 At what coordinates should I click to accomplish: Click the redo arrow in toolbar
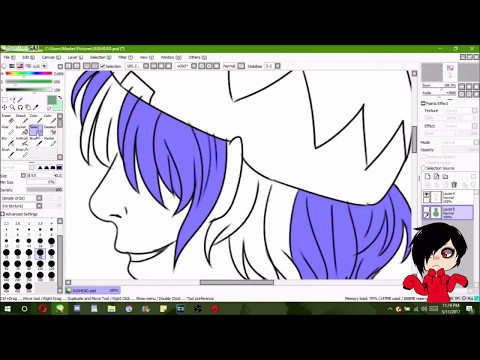coord(76,66)
